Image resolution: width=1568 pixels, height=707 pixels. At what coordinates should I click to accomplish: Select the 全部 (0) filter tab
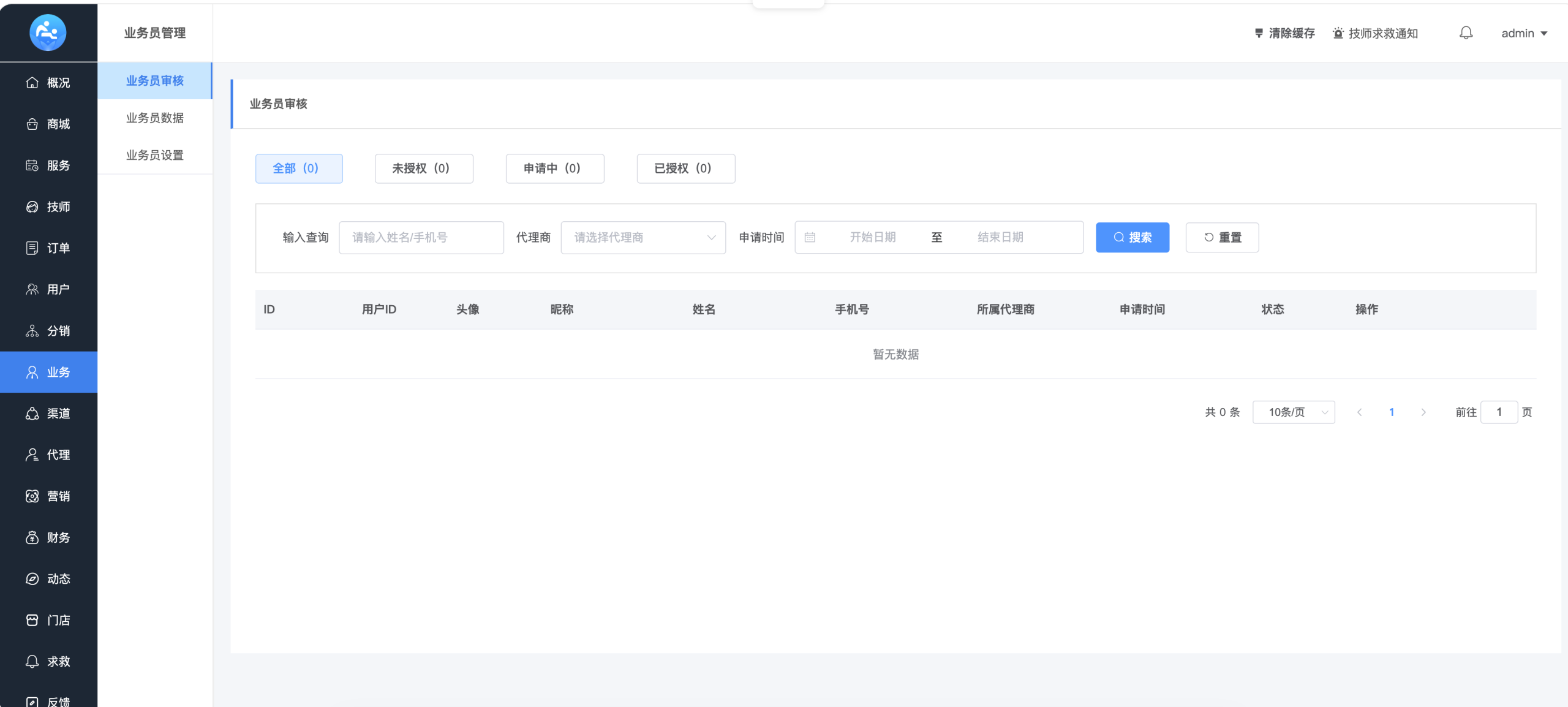click(x=299, y=168)
